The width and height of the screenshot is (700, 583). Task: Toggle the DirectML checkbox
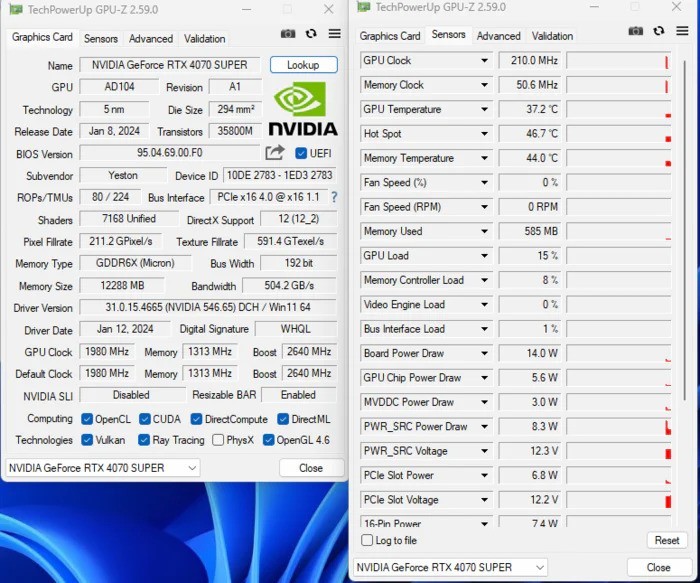coord(283,419)
